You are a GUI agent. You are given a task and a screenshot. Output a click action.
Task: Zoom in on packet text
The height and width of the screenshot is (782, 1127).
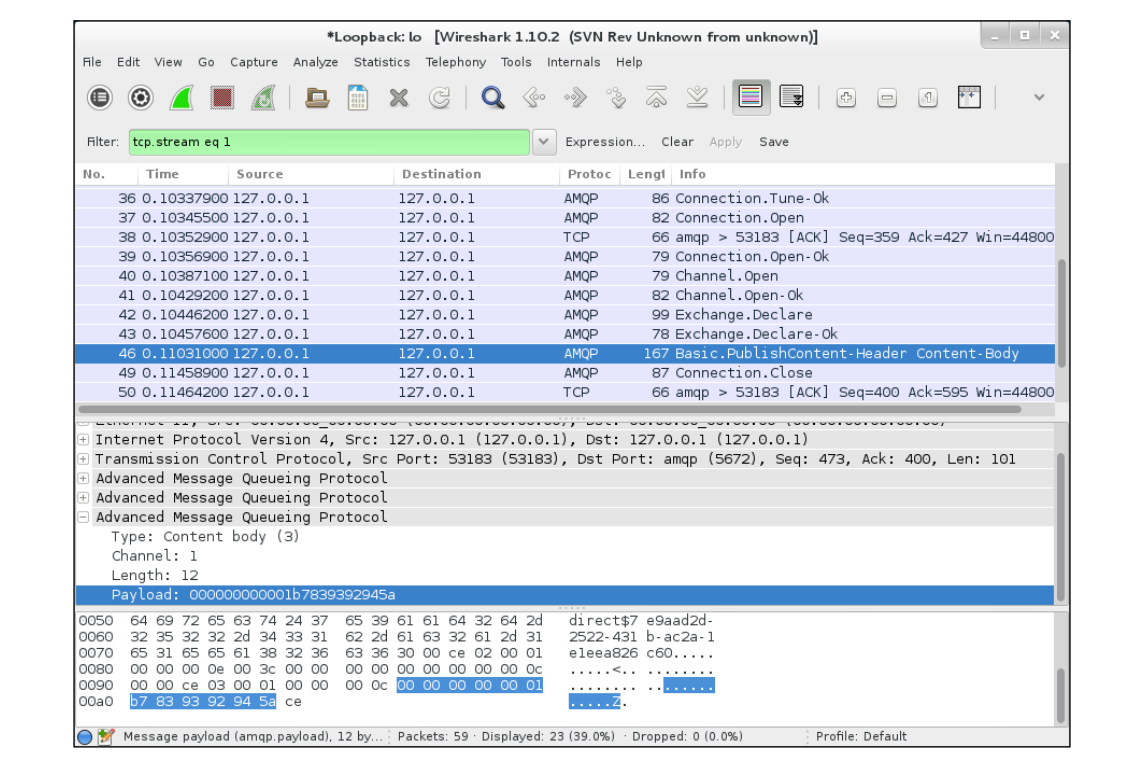tap(846, 97)
